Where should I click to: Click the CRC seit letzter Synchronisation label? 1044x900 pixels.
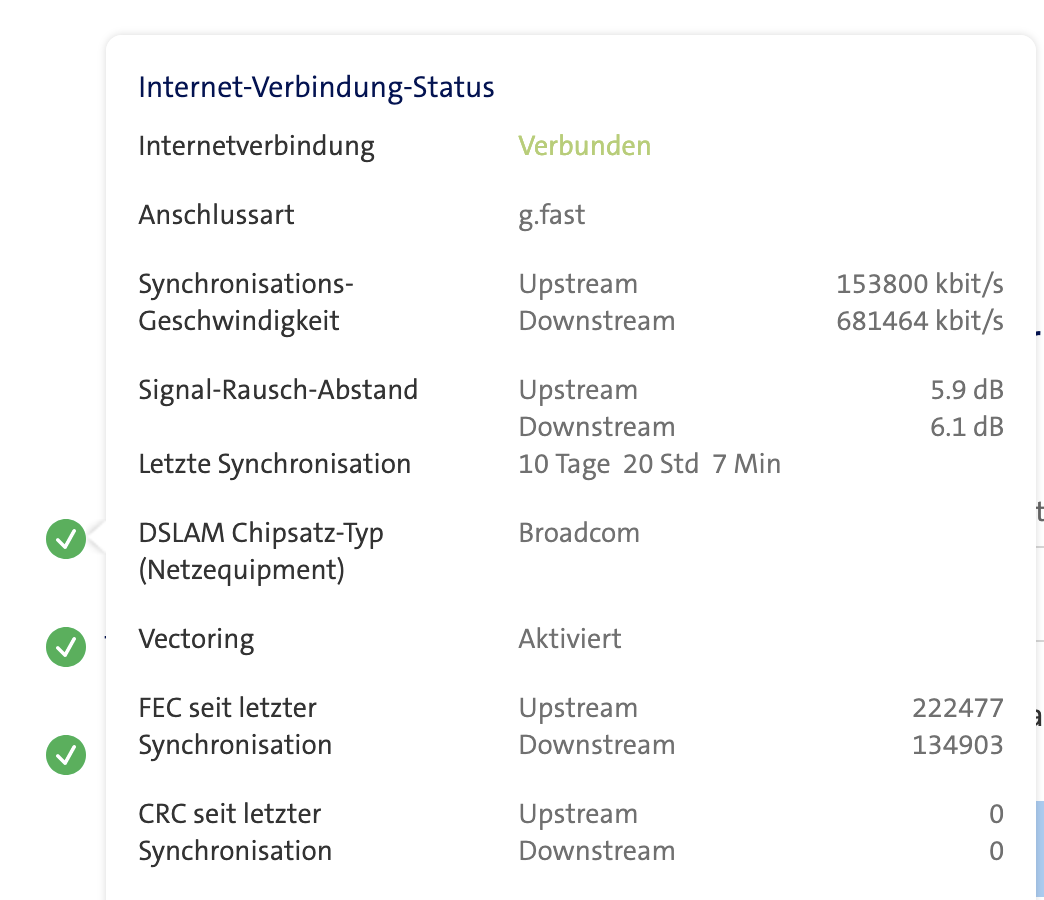[235, 832]
